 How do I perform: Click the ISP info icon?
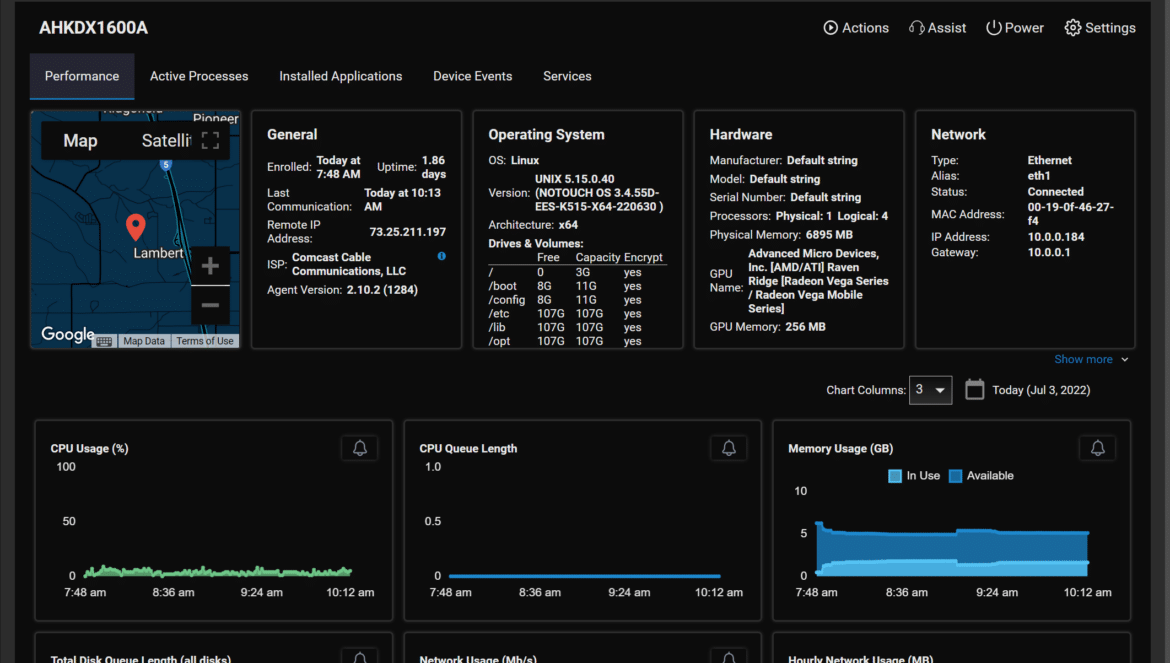(x=442, y=256)
